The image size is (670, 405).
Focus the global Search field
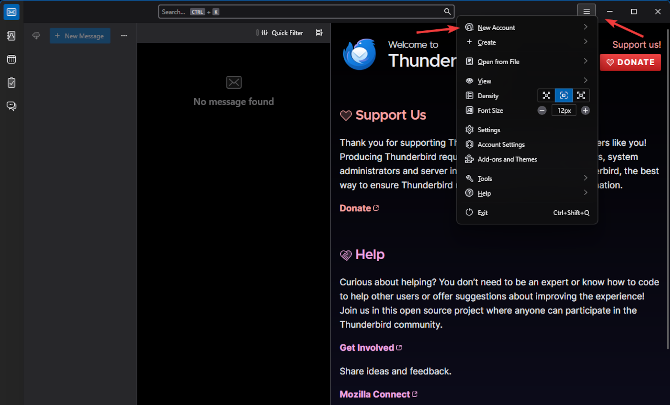click(306, 12)
